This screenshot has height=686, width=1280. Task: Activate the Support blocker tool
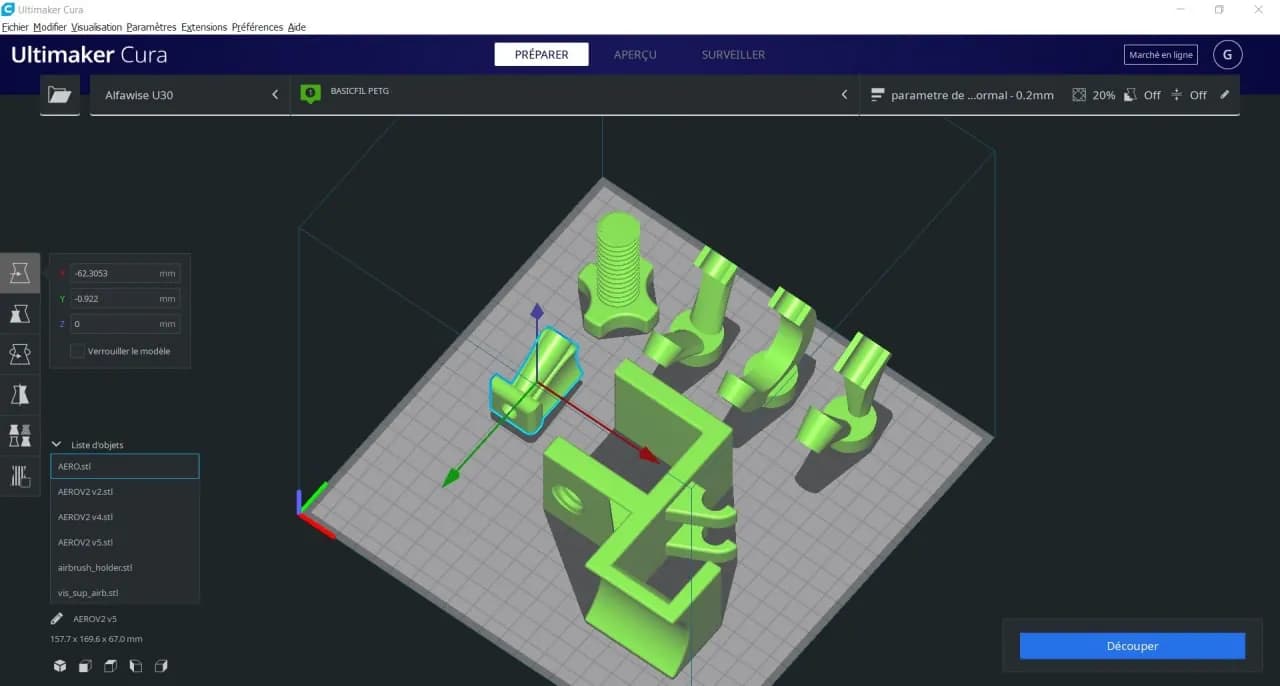20,474
